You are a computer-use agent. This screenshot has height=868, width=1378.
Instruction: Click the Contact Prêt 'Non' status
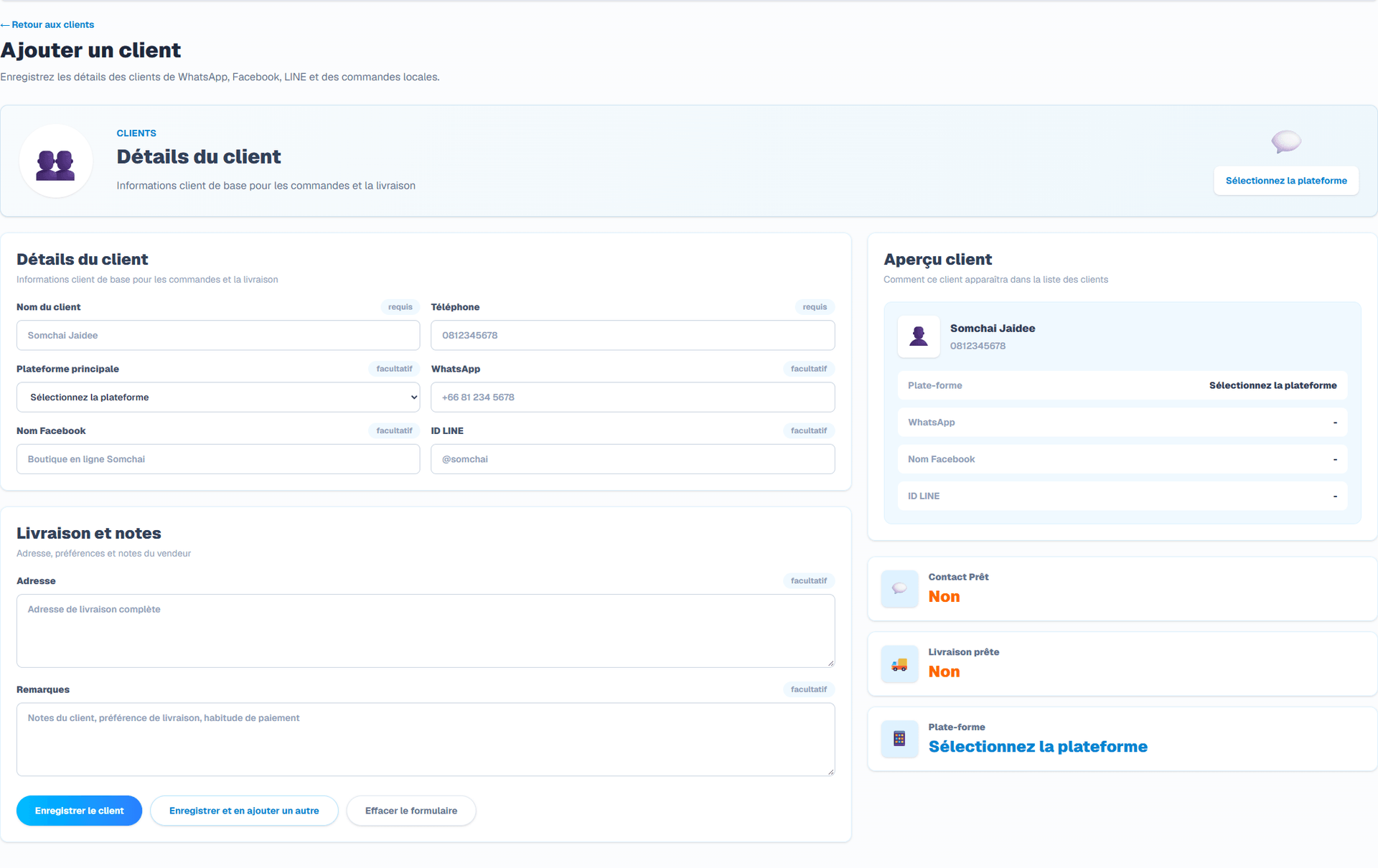944,597
